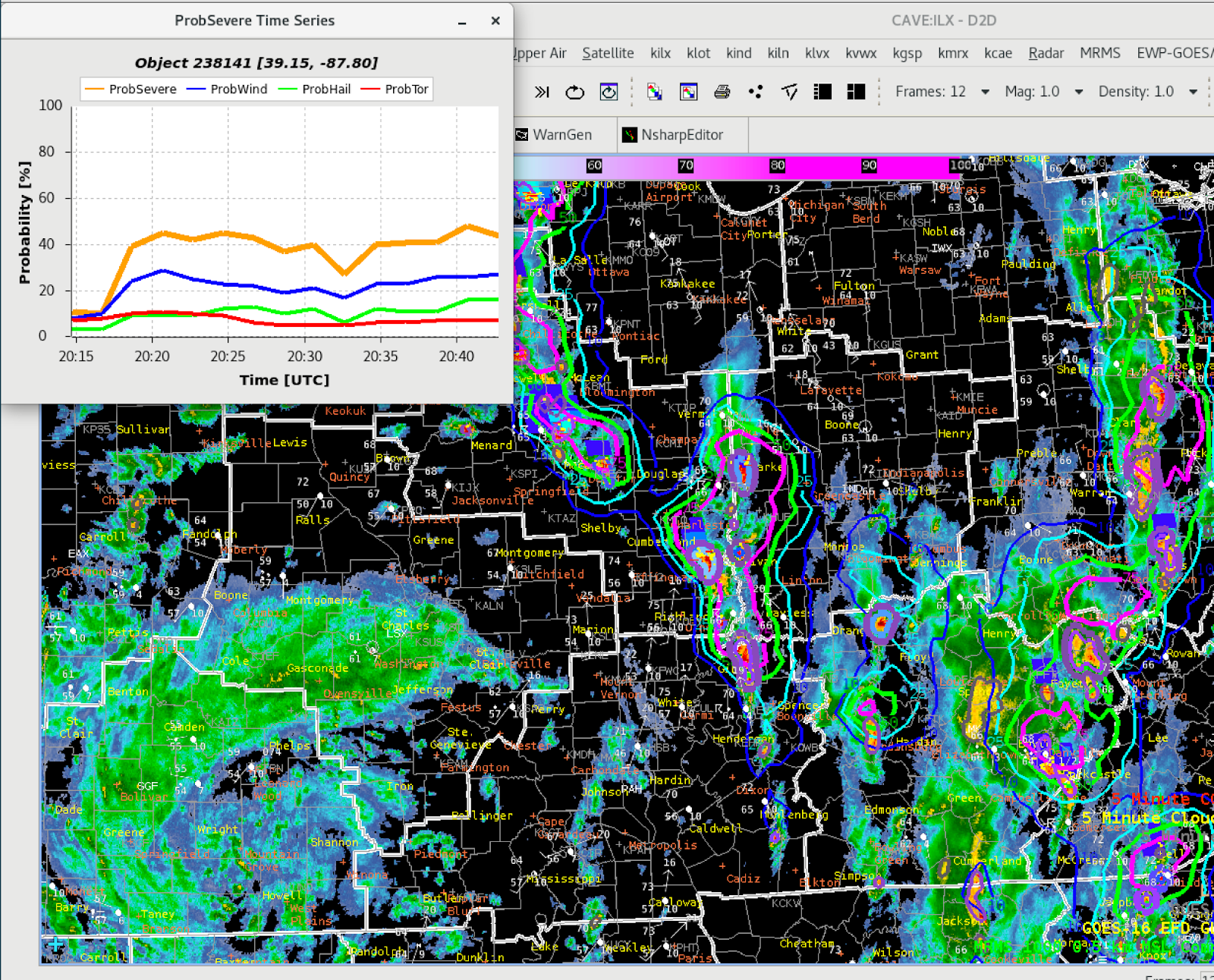Open the Upper Air menu
The width and height of the screenshot is (1214, 980).
pos(540,53)
